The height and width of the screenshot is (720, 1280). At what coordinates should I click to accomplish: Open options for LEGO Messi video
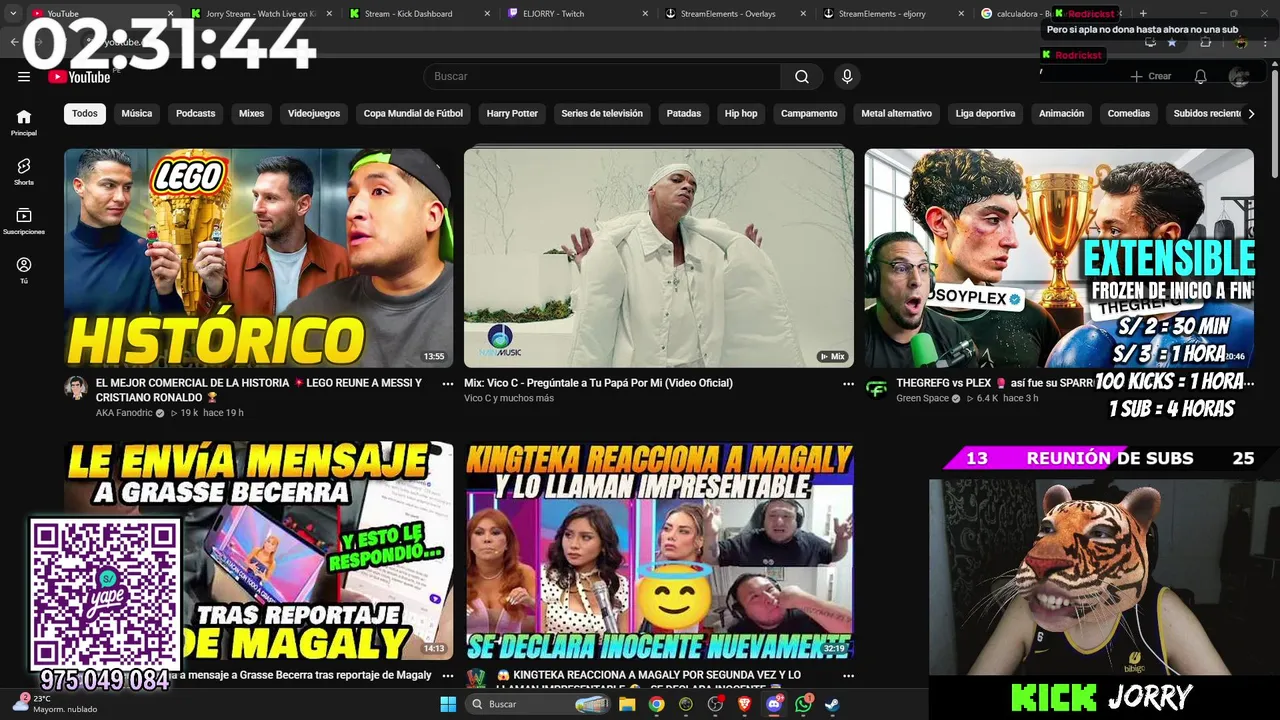(x=448, y=384)
